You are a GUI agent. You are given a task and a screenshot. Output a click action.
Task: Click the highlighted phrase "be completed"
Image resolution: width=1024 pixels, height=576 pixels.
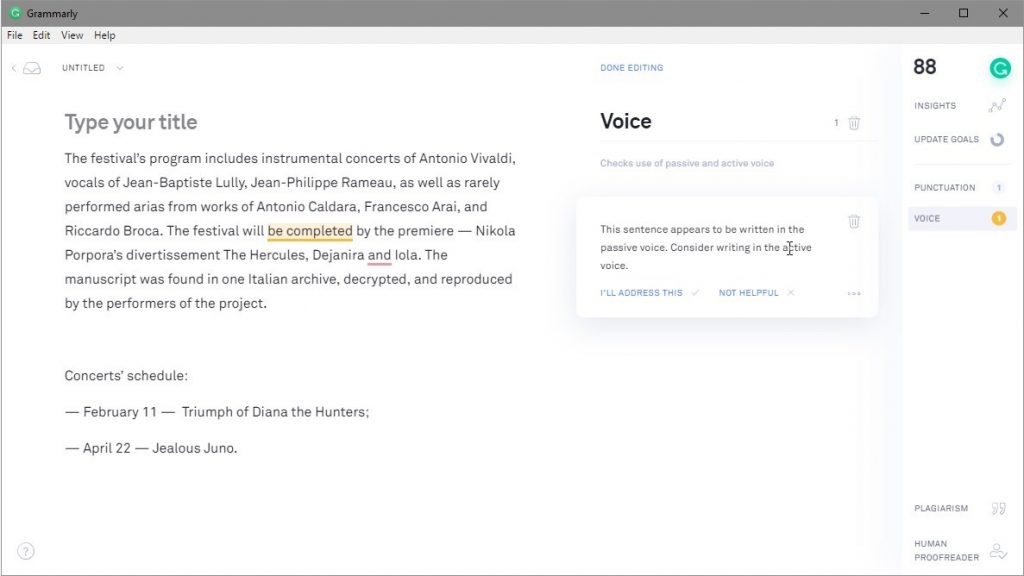pyautogui.click(x=310, y=231)
